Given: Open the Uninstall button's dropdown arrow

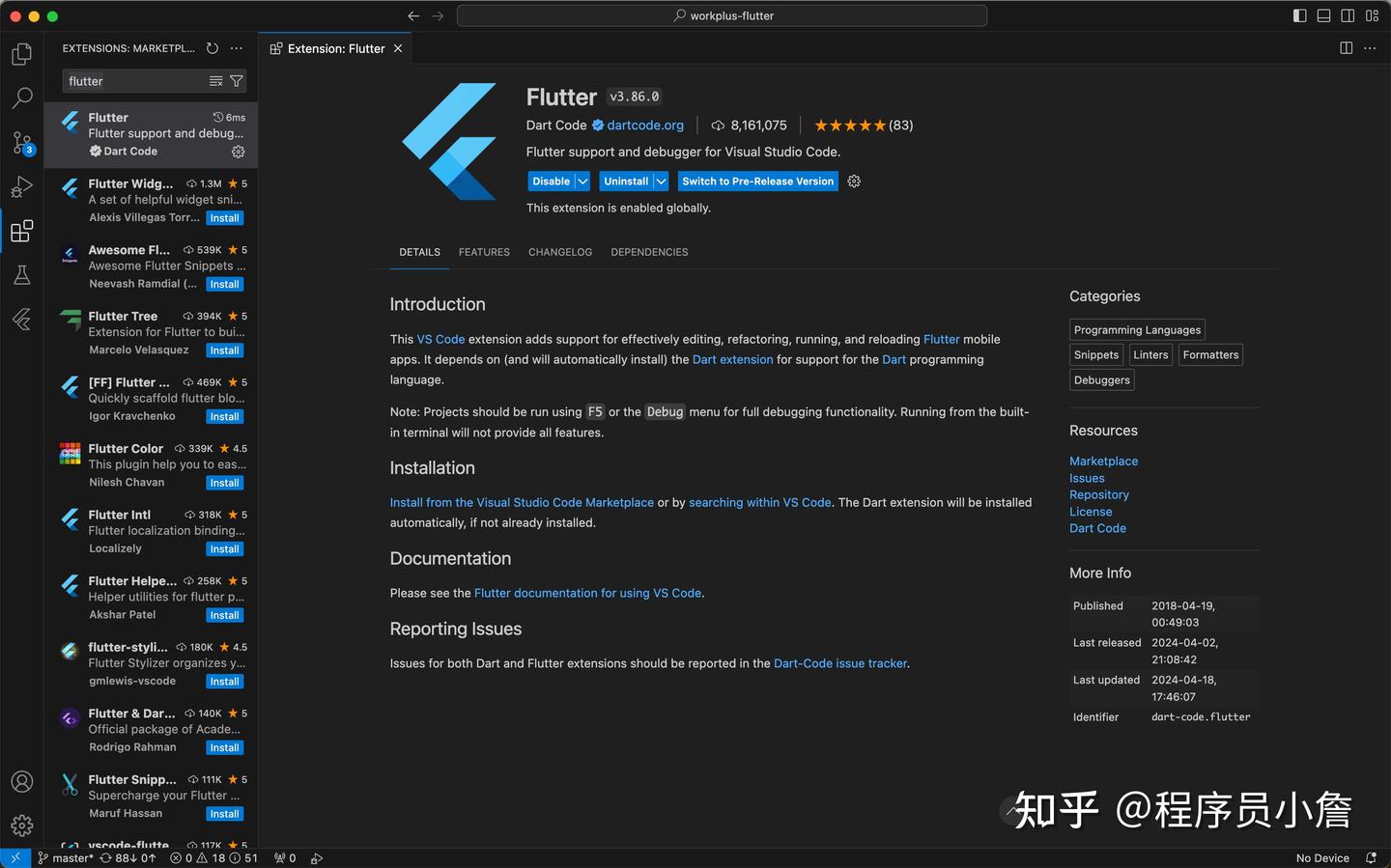Looking at the screenshot, I should pos(661,181).
